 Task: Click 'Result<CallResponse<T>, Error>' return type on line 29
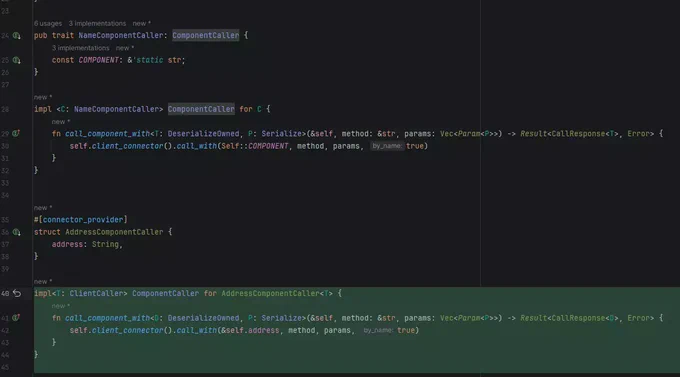click(587, 134)
